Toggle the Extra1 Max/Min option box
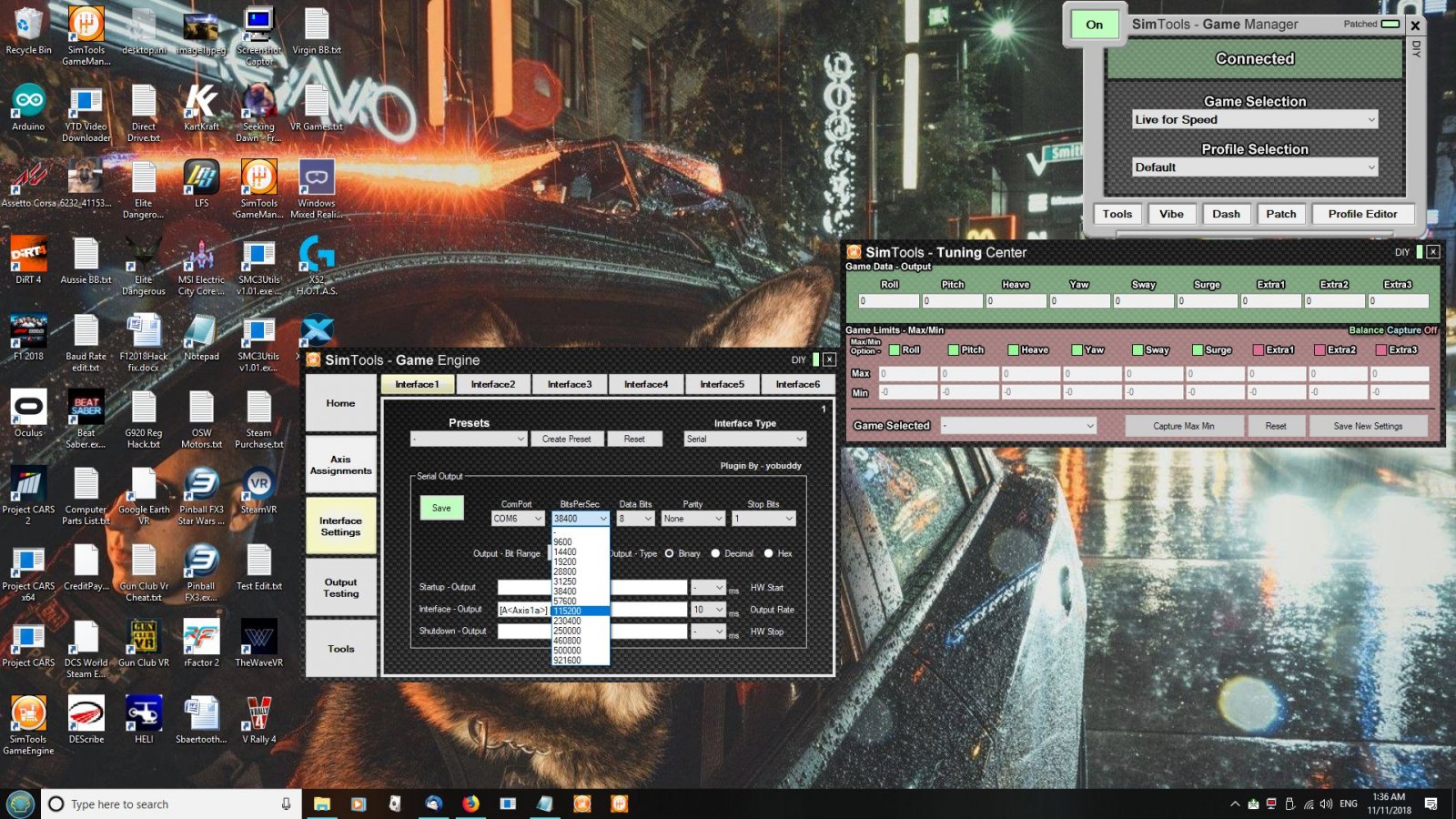 pyautogui.click(x=1259, y=349)
